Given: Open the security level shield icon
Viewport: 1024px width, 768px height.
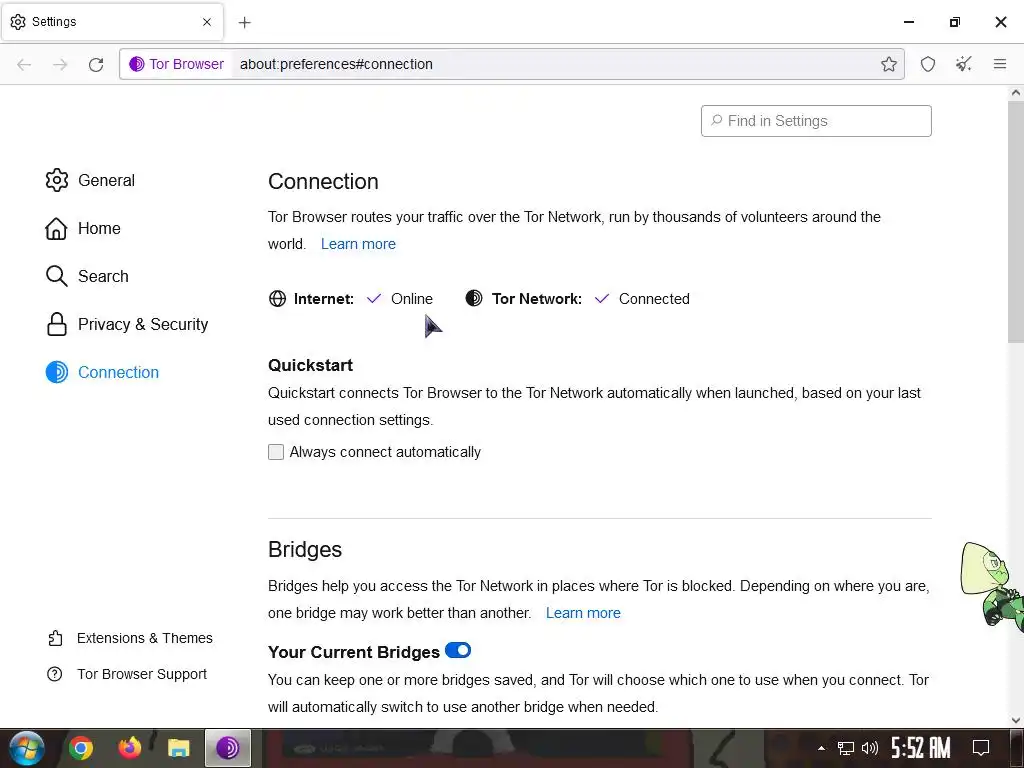Looking at the screenshot, I should click(927, 64).
